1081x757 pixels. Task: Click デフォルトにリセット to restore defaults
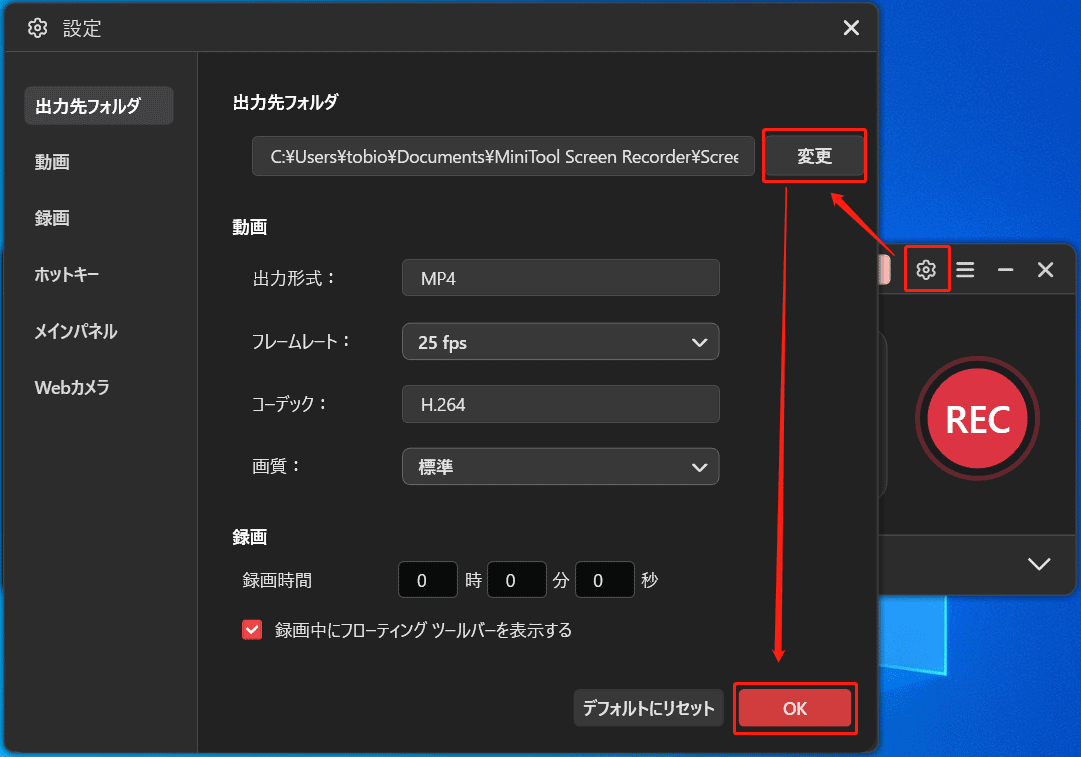coord(648,708)
